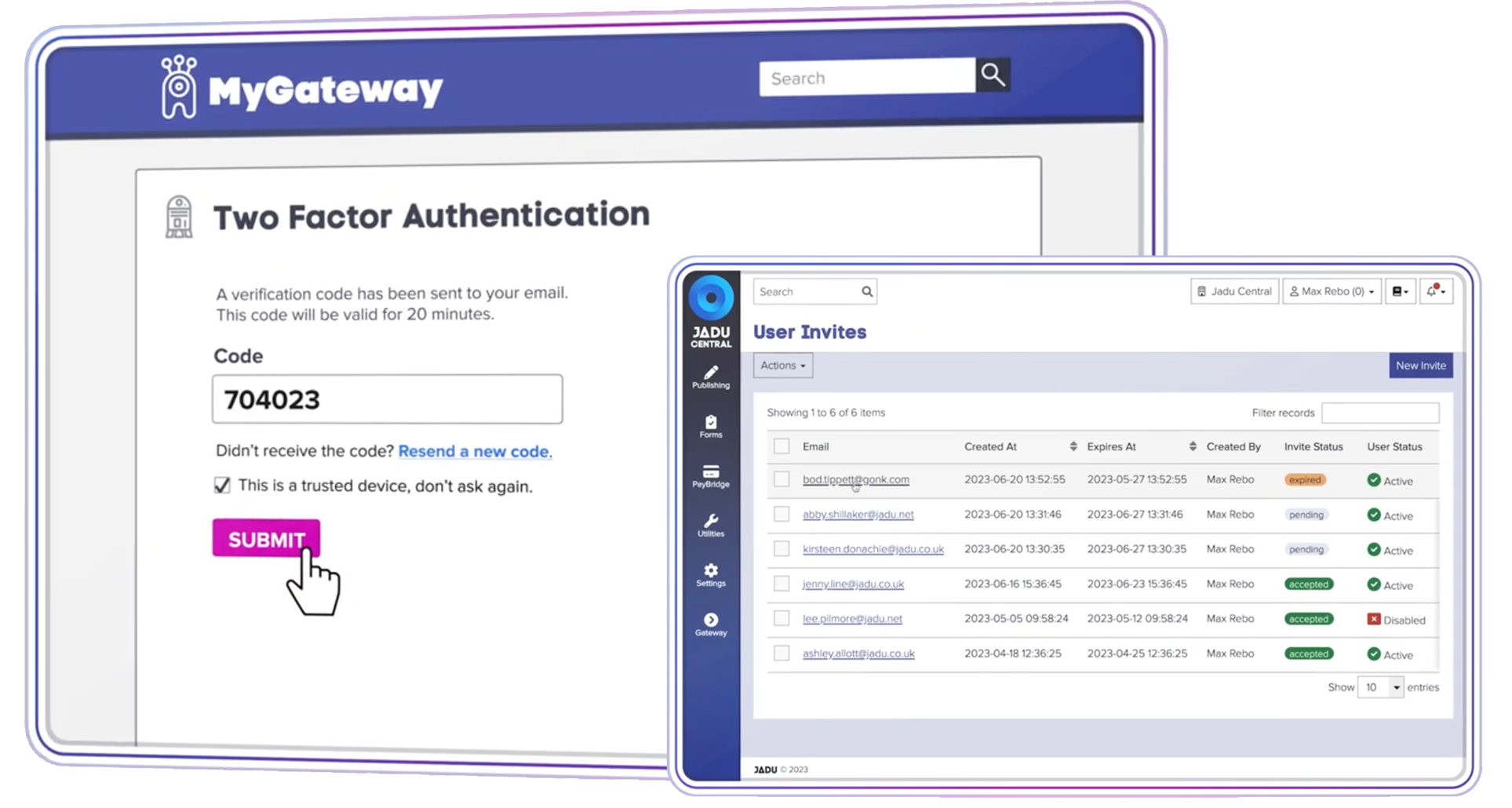
Task: Tick the select-all checkbox in table header
Action: point(782,446)
